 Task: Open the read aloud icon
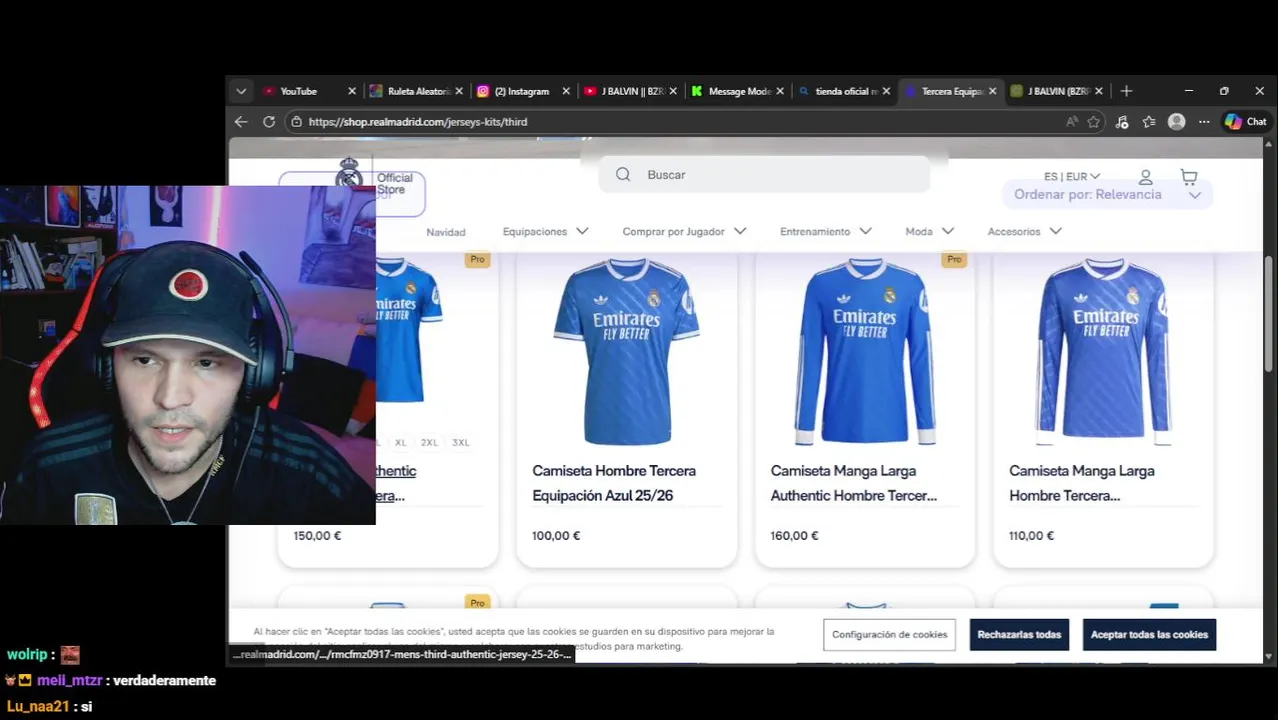coord(1072,122)
